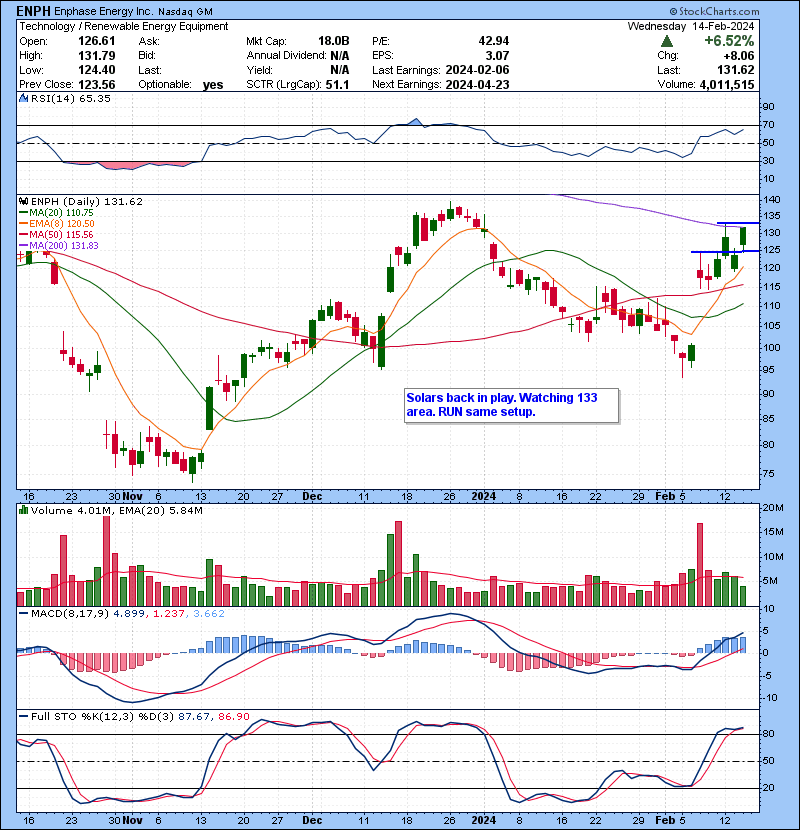Select the Low value 124.40
The height and width of the screenshot is (830, 800).
(x=96, y=70)
